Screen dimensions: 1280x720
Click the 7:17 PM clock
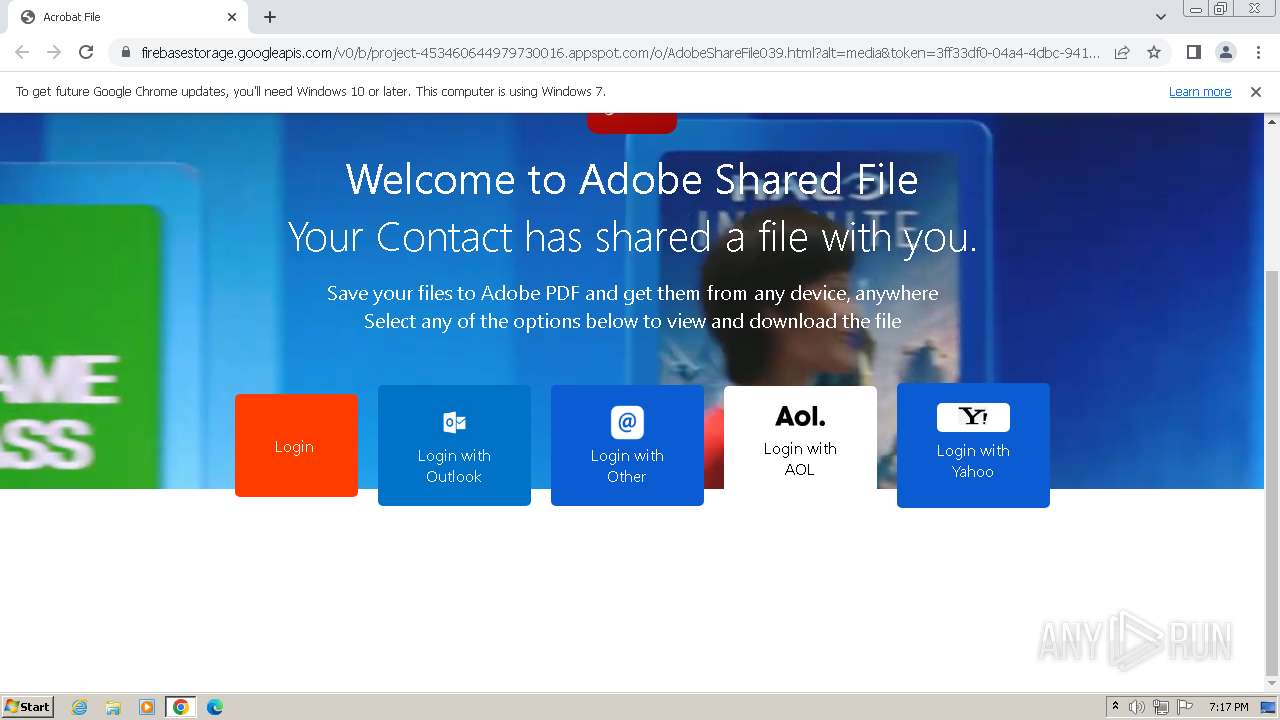coord(1229,707)
